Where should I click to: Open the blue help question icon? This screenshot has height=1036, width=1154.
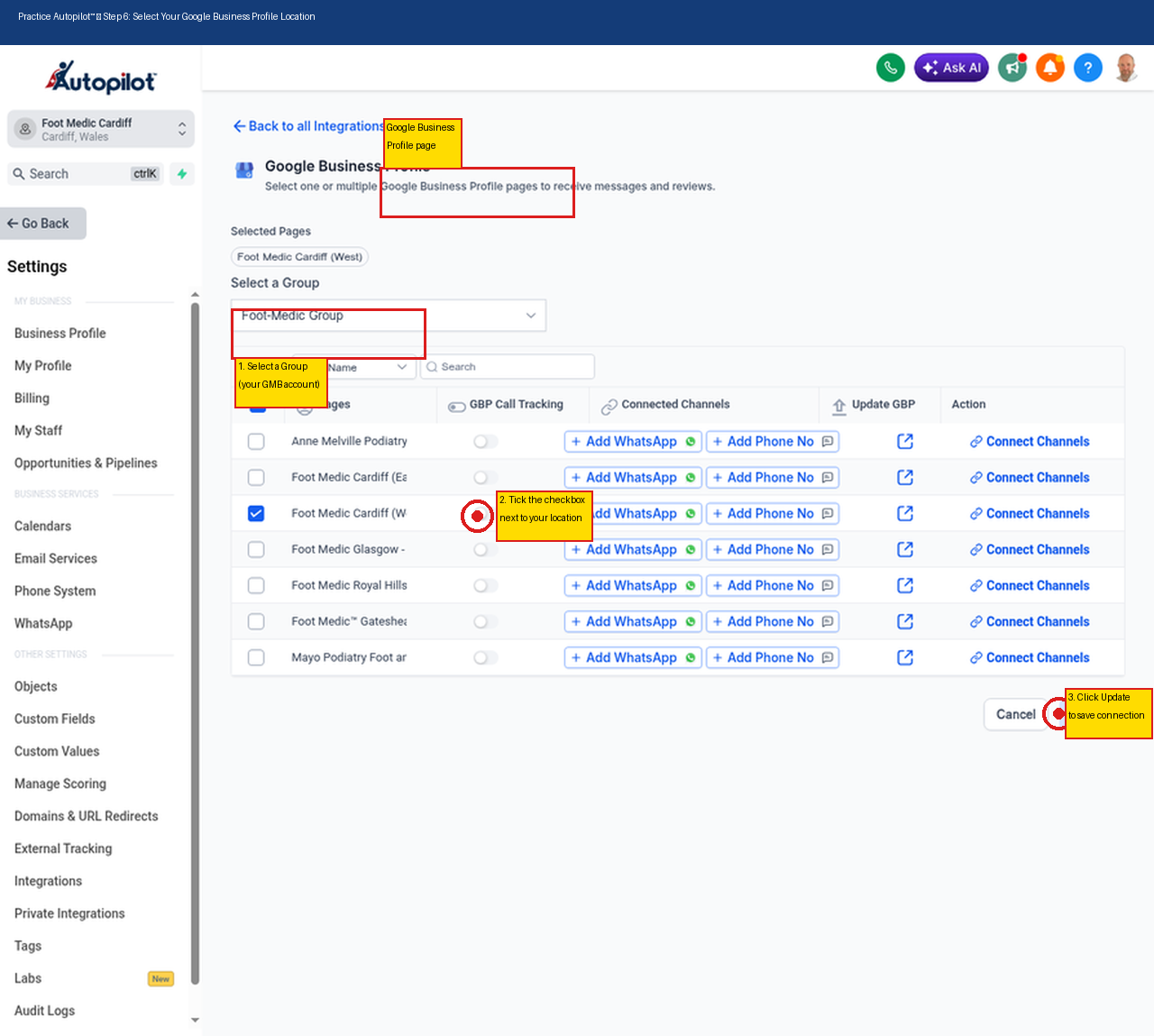click(1088, 68)
